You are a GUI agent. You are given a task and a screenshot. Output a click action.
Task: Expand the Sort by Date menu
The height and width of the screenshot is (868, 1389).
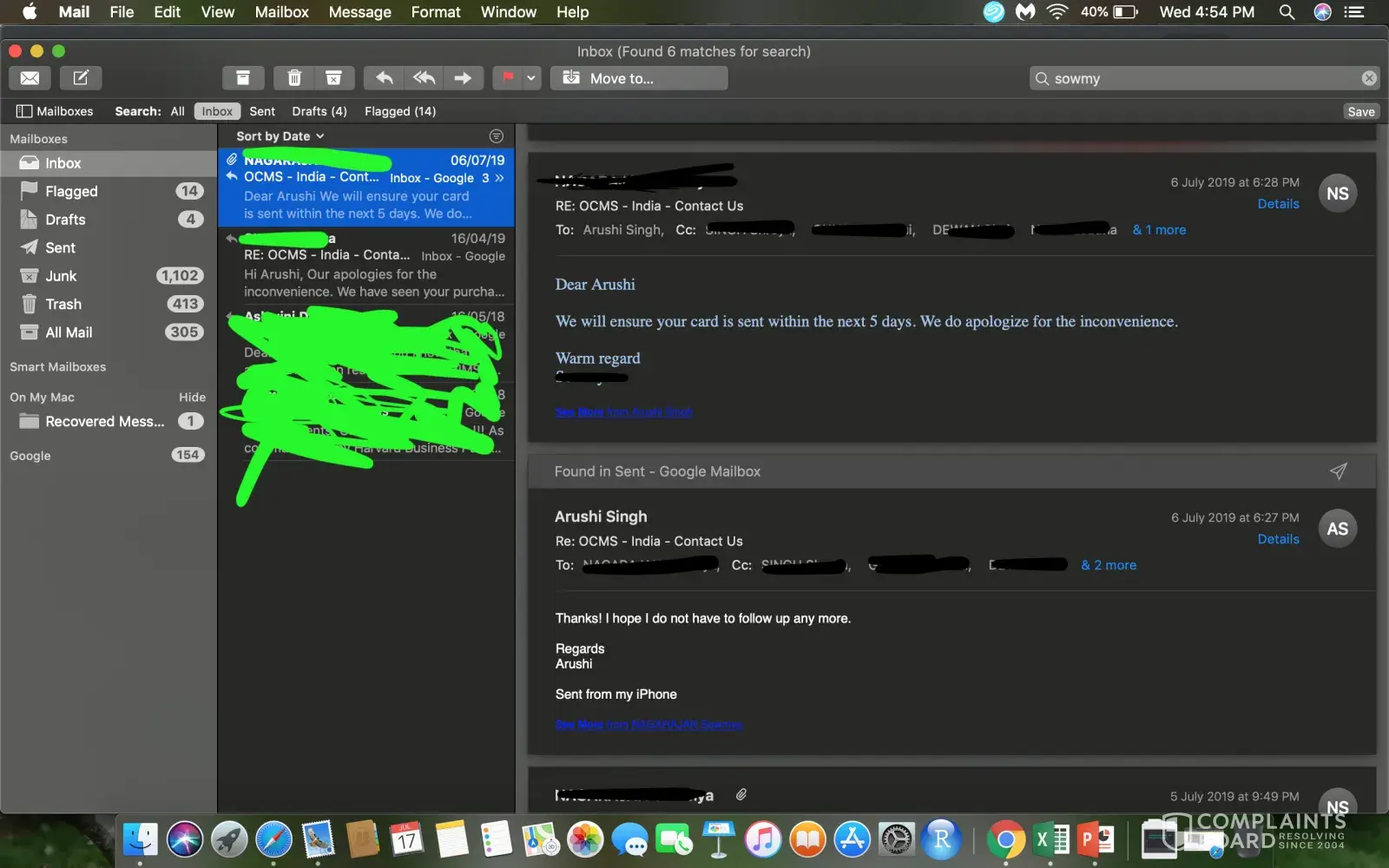point(280,136)
